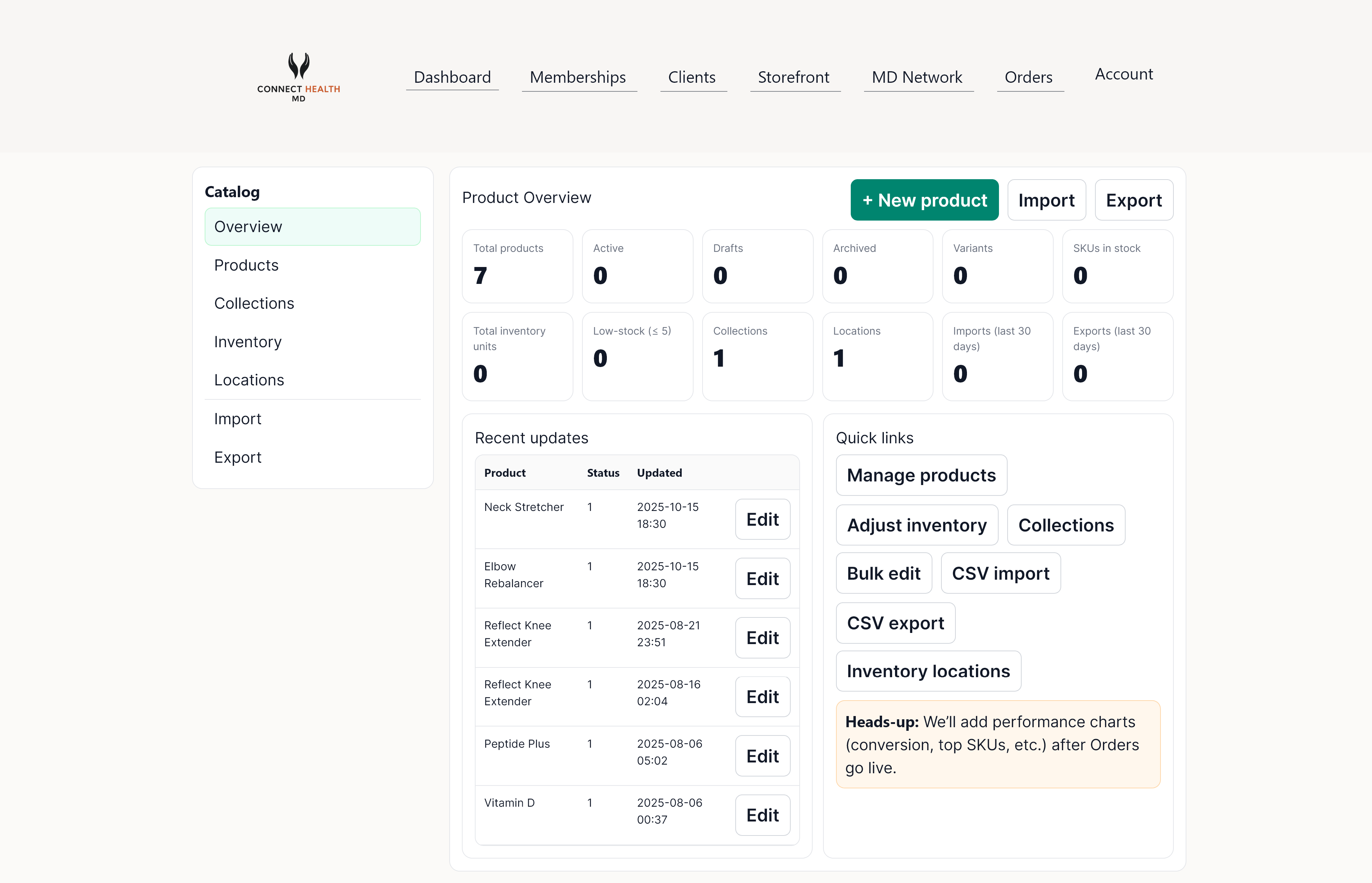Image resolution: width=1372 pixels, height=883 pixels.
Task: Edit the Vitamin D product
Action: click(x=762, y=815)
